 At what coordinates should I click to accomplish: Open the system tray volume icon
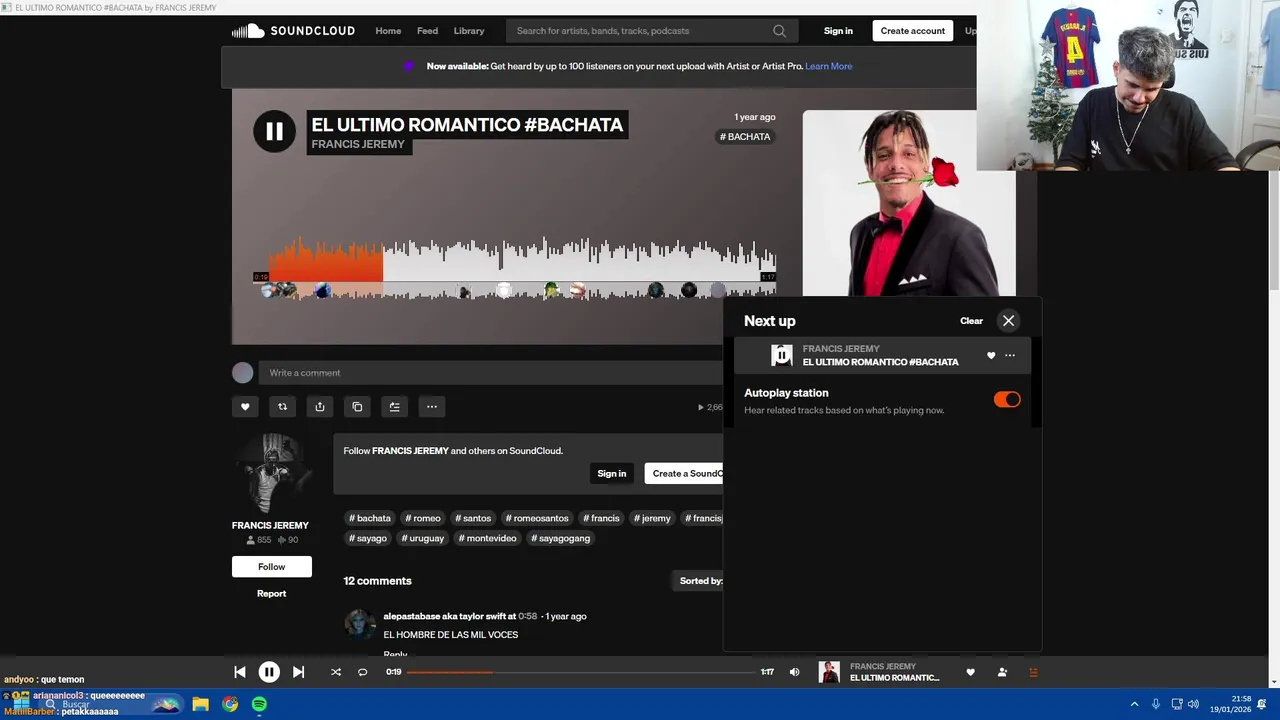tap(1193, 704)
